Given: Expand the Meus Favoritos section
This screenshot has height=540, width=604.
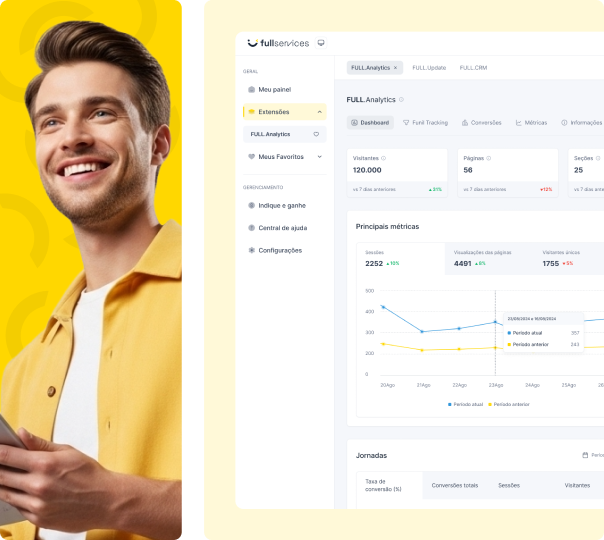Looking at the screenshot, I should coord(319,157).
